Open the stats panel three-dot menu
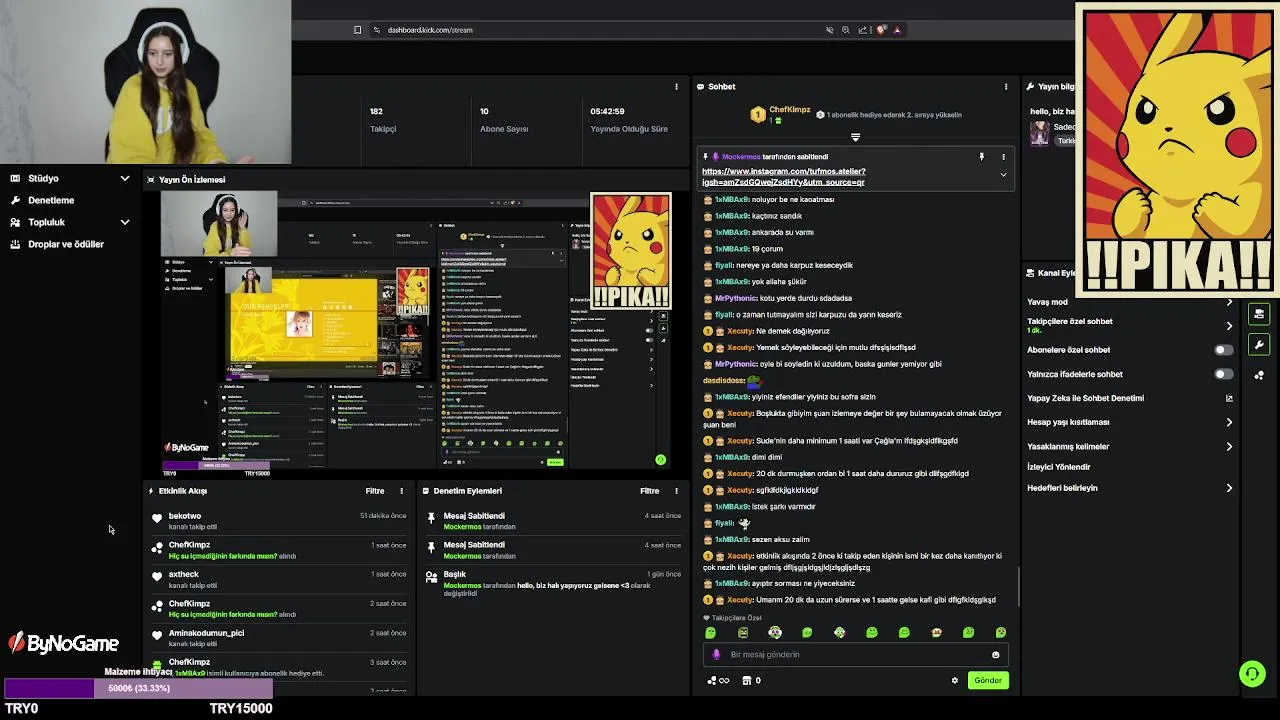Screen dimensions: 1280x720 676,87
